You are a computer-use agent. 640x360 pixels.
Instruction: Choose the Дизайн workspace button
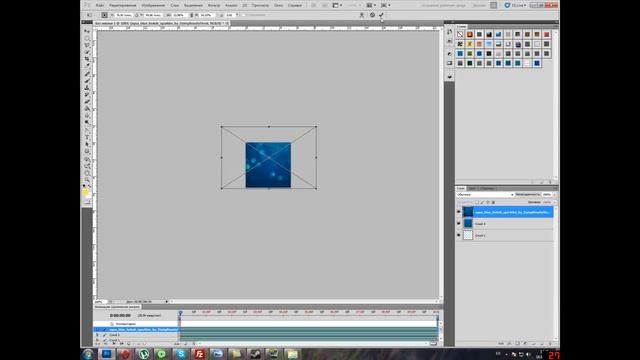479,5
